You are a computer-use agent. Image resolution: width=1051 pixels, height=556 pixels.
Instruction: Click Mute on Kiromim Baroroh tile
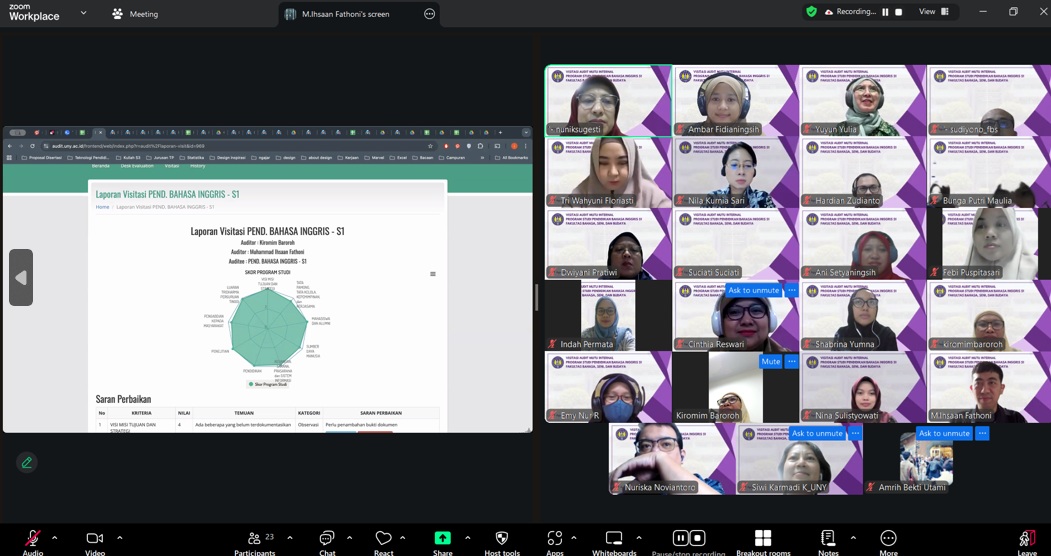770,361
